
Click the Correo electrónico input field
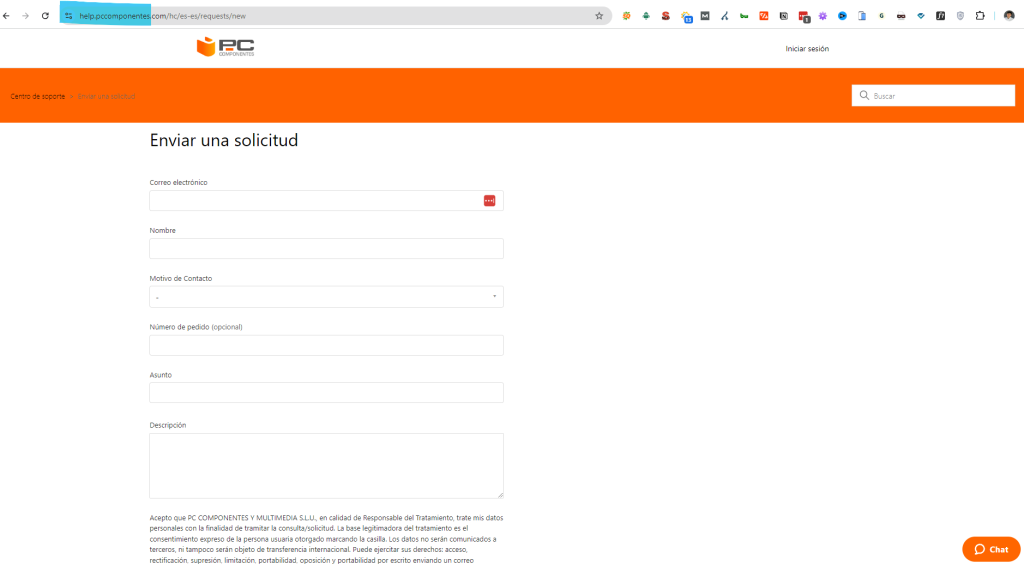coord(315,201)
